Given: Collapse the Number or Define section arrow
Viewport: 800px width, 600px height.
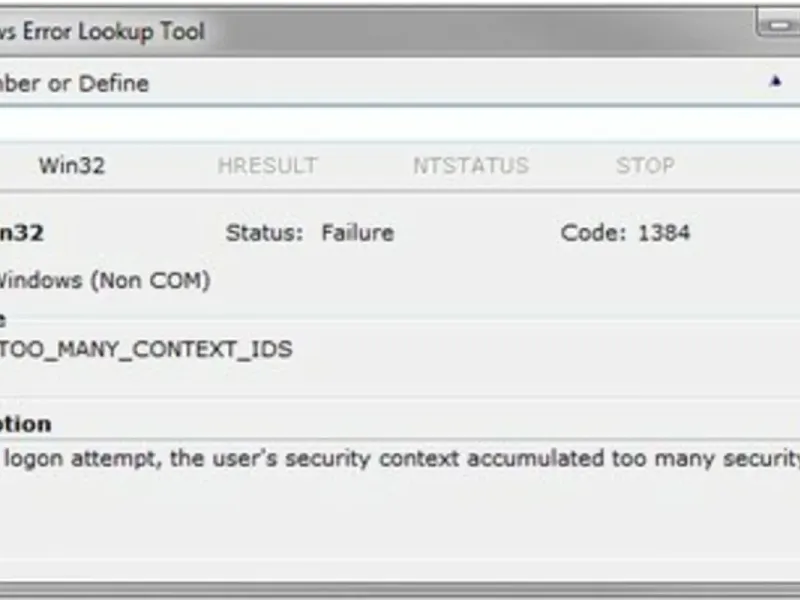Looking at the screenshot, I should click(x=775, y=82).
